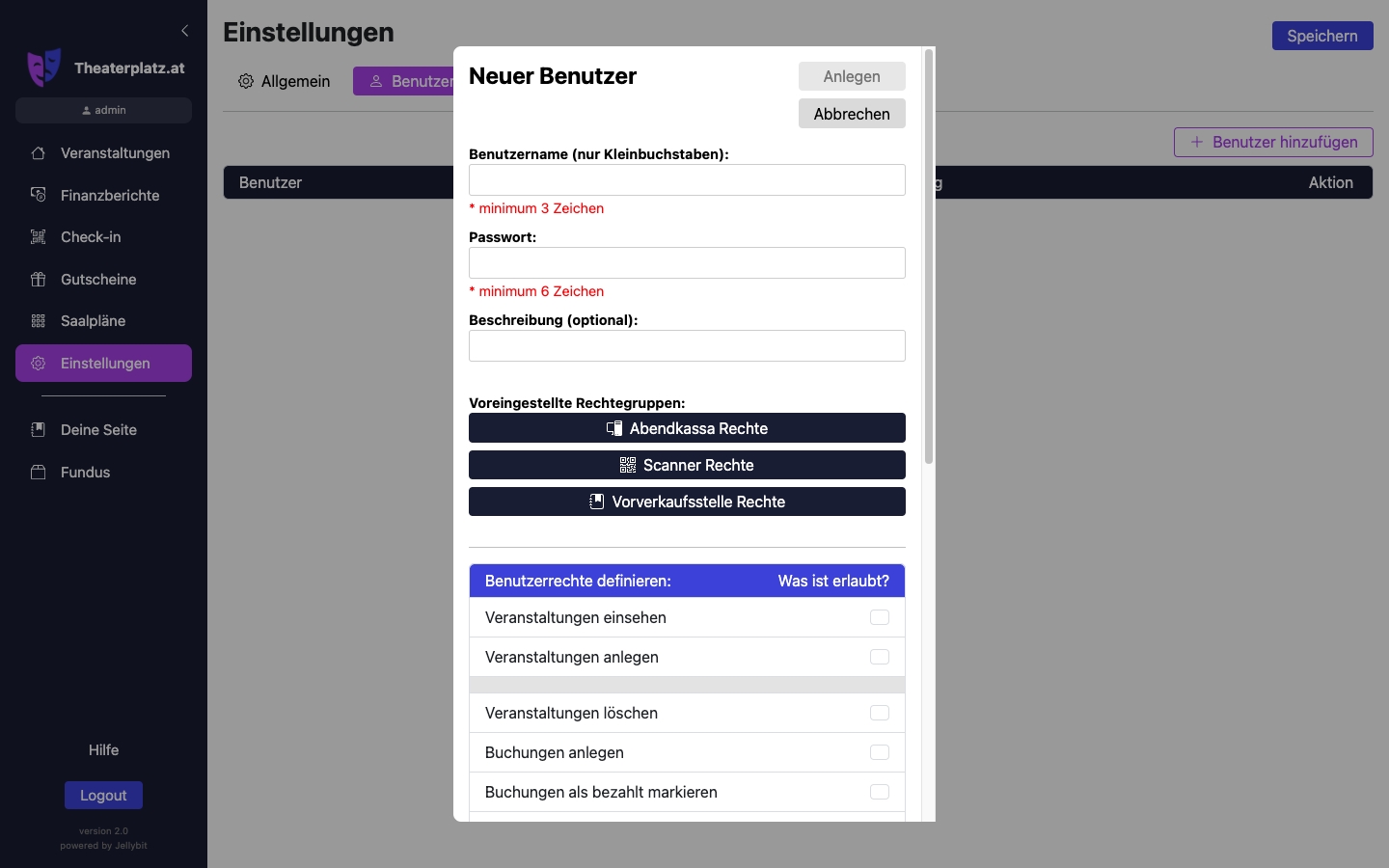Screen dimensions: 1389x868
Task: Open Deine Seite from the sidebar
Action: pos(38,430)
